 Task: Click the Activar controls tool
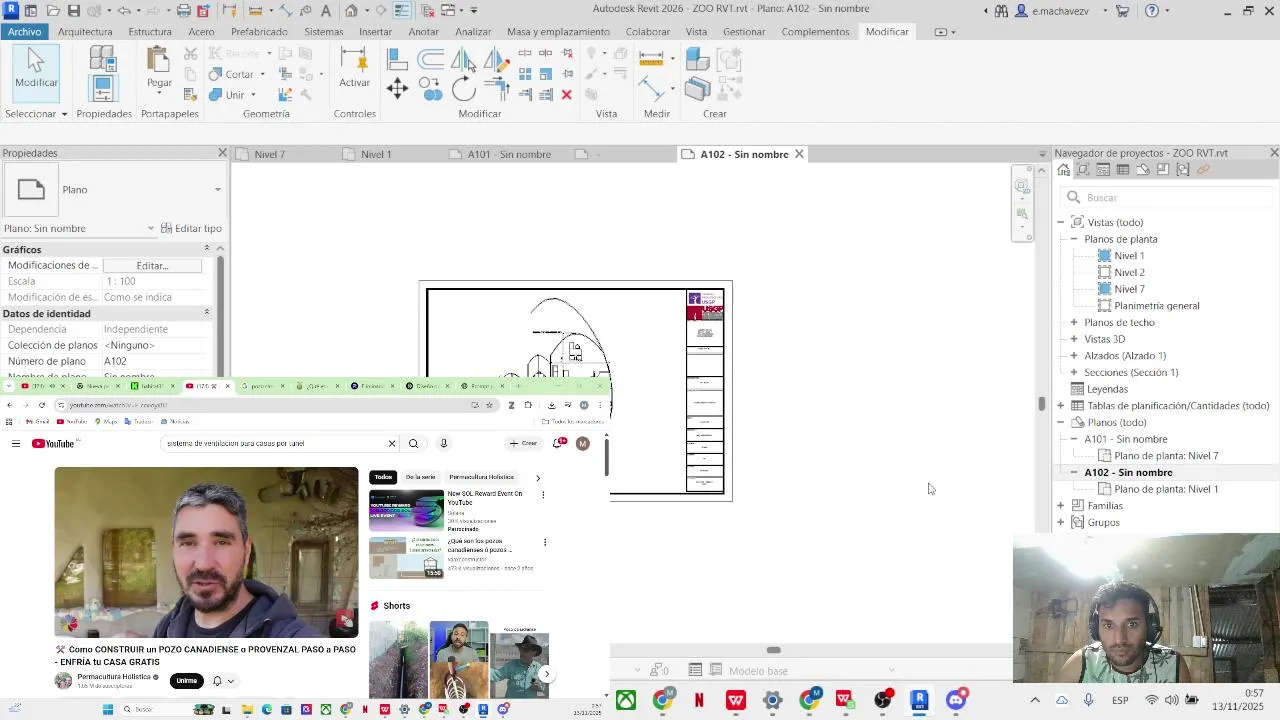[x=354, y=68]
